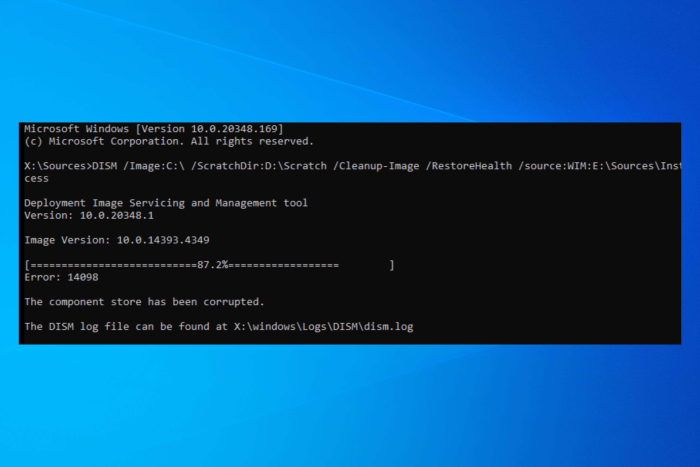Click the Microsoft Corporation copyright line
This screenshot has height=467, width=700.
(169, 142)
